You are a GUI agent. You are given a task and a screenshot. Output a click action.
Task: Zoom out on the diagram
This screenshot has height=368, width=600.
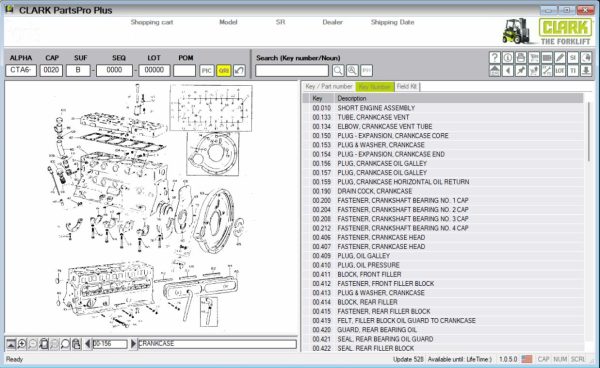(33, 344)
